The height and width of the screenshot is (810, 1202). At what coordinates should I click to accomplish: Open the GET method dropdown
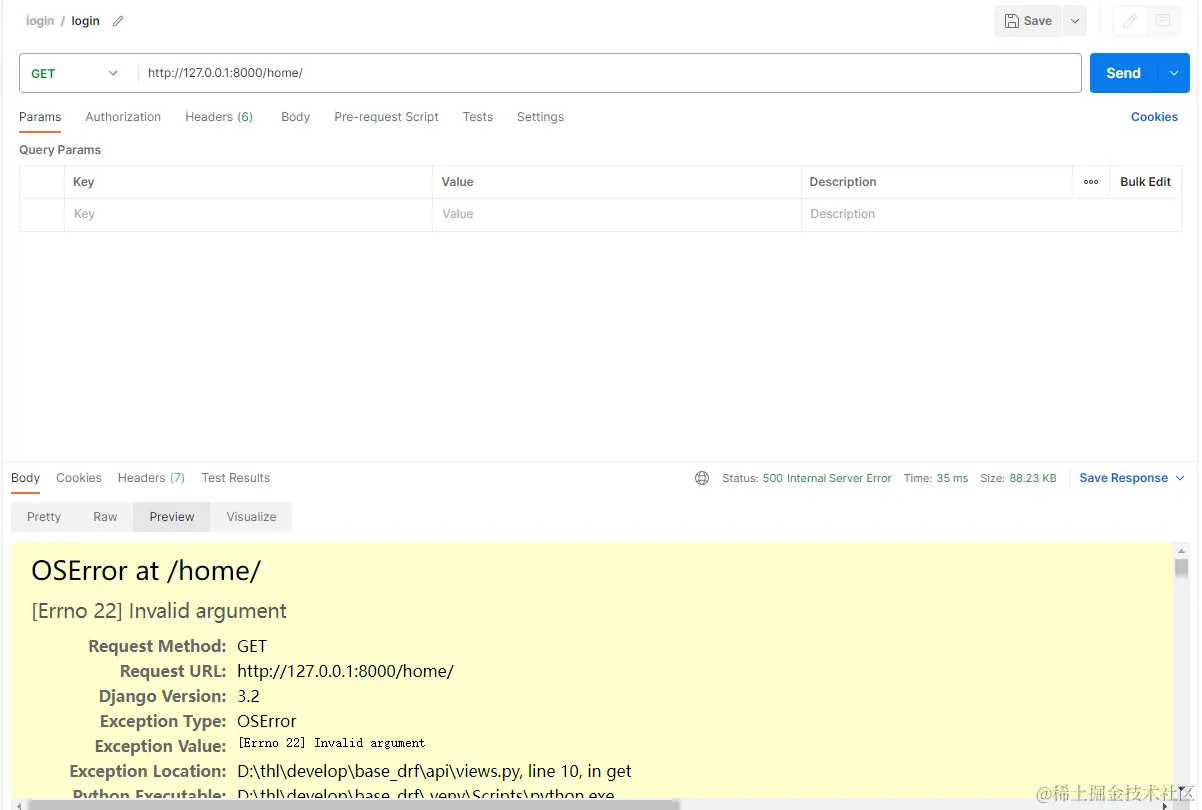click(x=75, y=73)
